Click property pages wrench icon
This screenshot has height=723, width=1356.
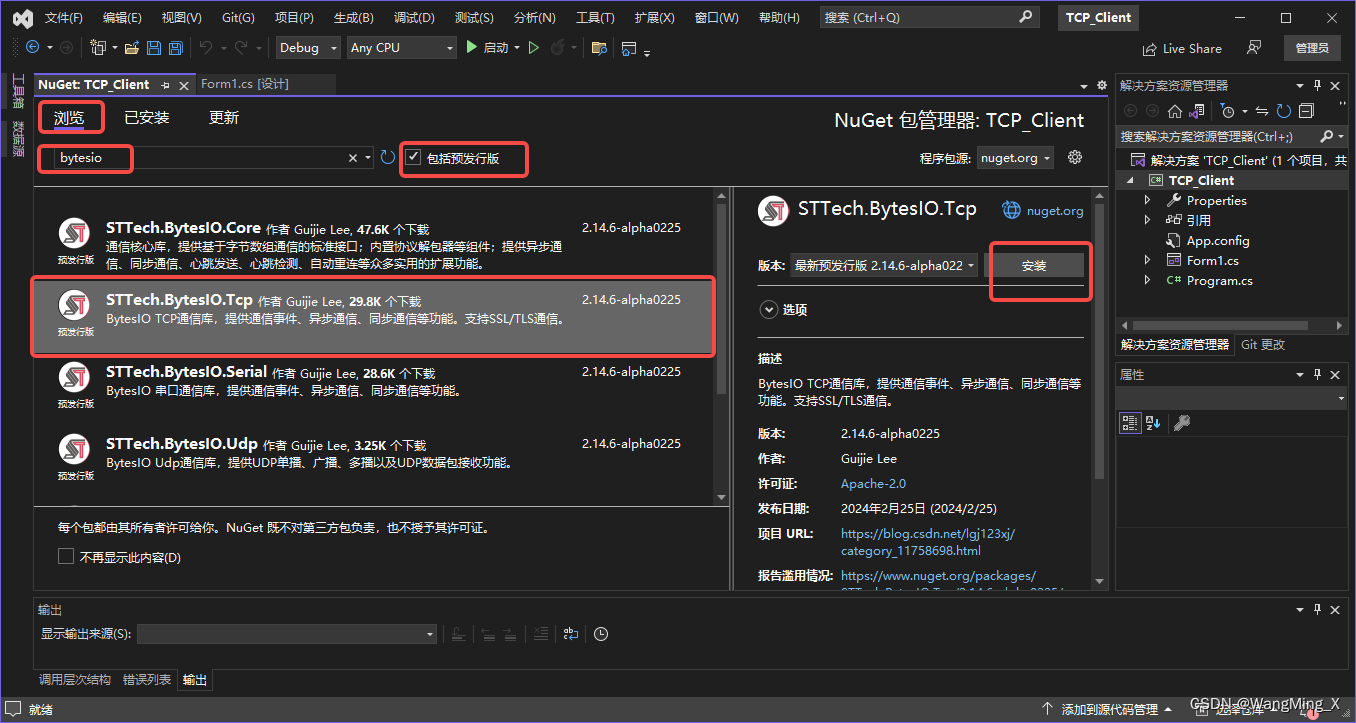(x=1181, y=423)
